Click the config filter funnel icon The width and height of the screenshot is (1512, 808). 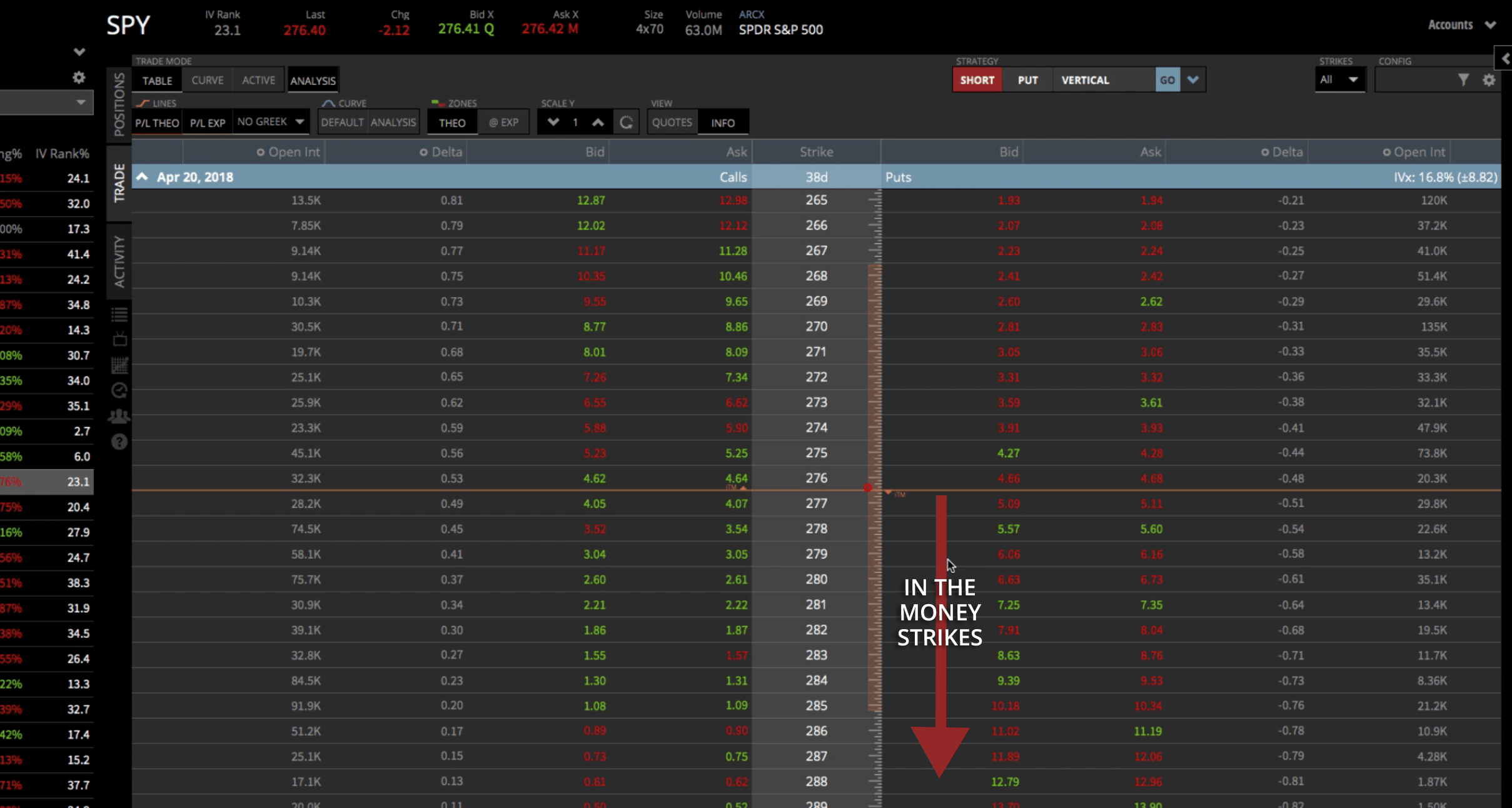1463,79
